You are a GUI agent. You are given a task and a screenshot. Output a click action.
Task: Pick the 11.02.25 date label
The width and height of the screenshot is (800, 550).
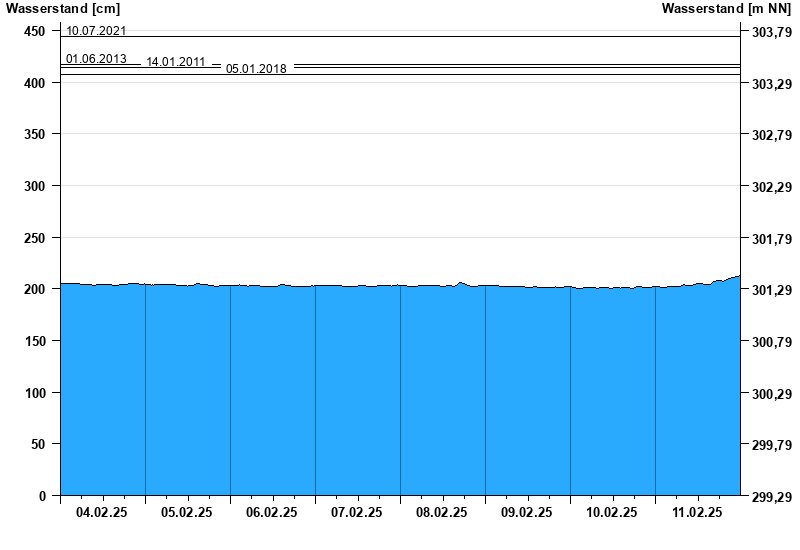698,512
